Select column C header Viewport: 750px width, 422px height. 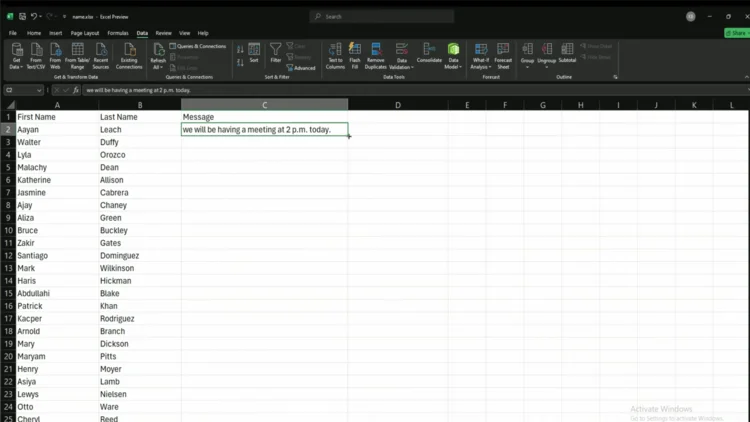click(265, 105)
